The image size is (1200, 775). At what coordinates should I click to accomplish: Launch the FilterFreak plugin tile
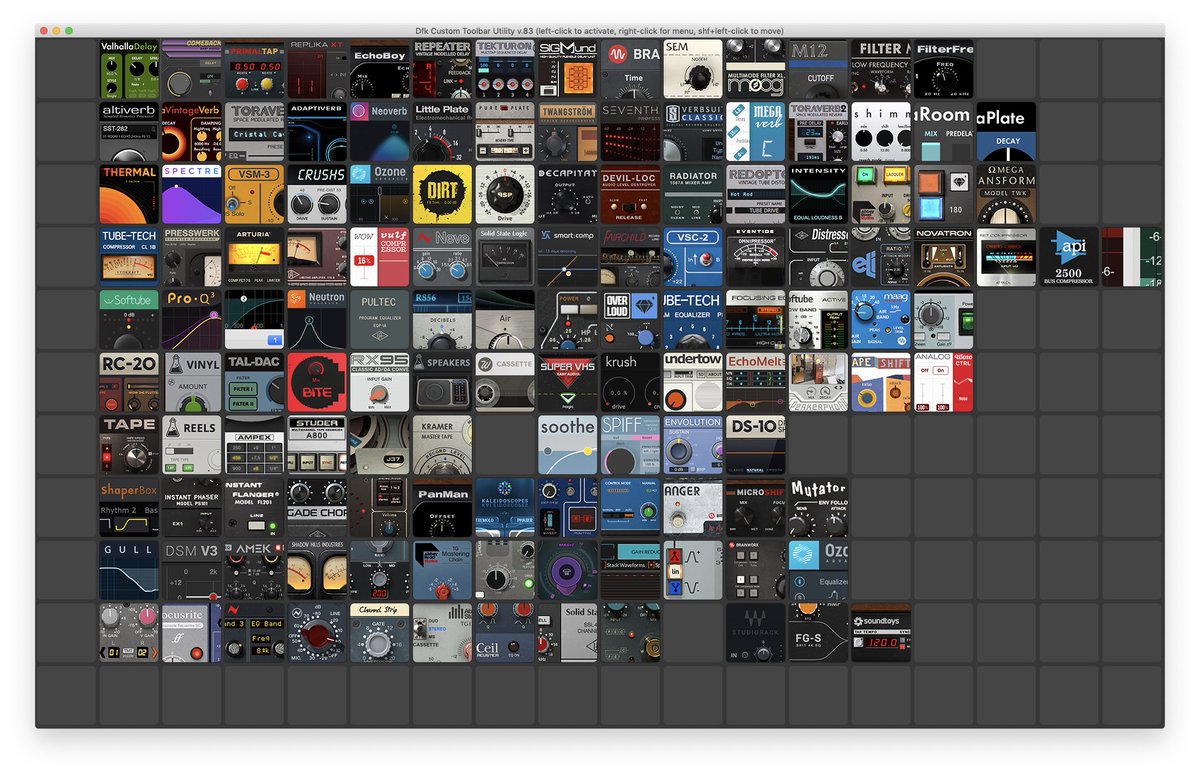[944, 69]
